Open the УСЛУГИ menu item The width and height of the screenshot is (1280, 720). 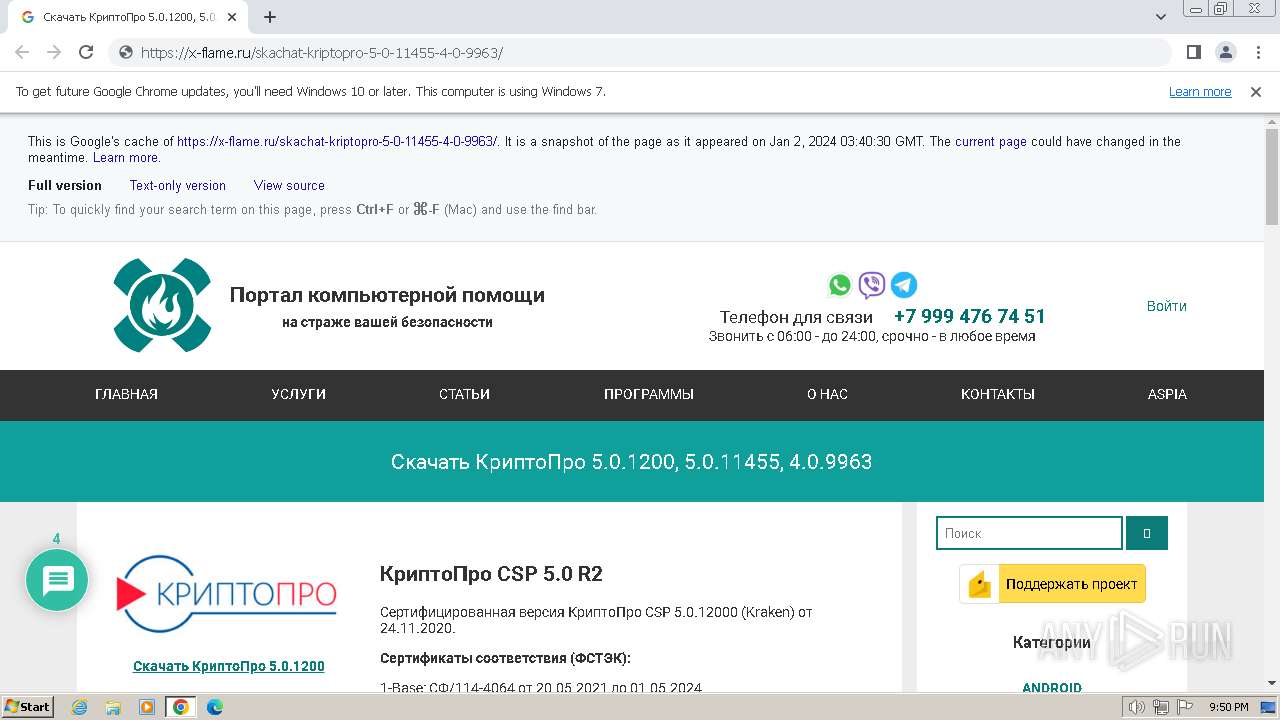(298, 394)
